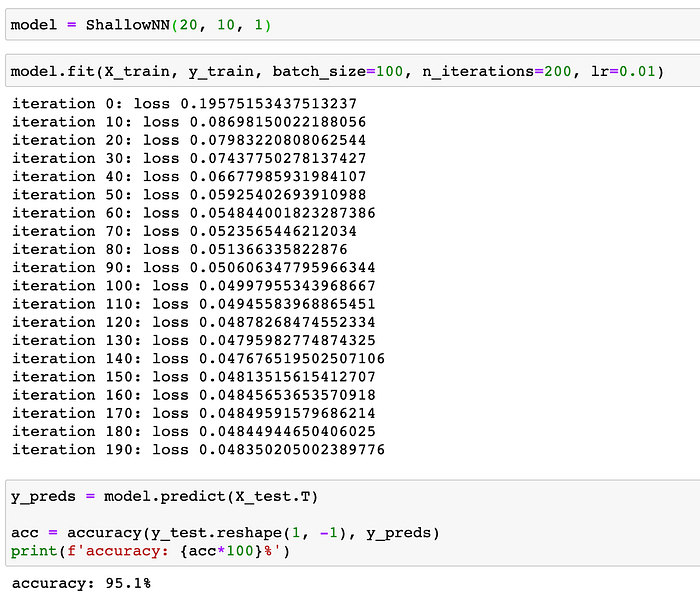
Task: Select output line 'iteration 30: loss 0.07437750278137427'
Action: [189, 158]
